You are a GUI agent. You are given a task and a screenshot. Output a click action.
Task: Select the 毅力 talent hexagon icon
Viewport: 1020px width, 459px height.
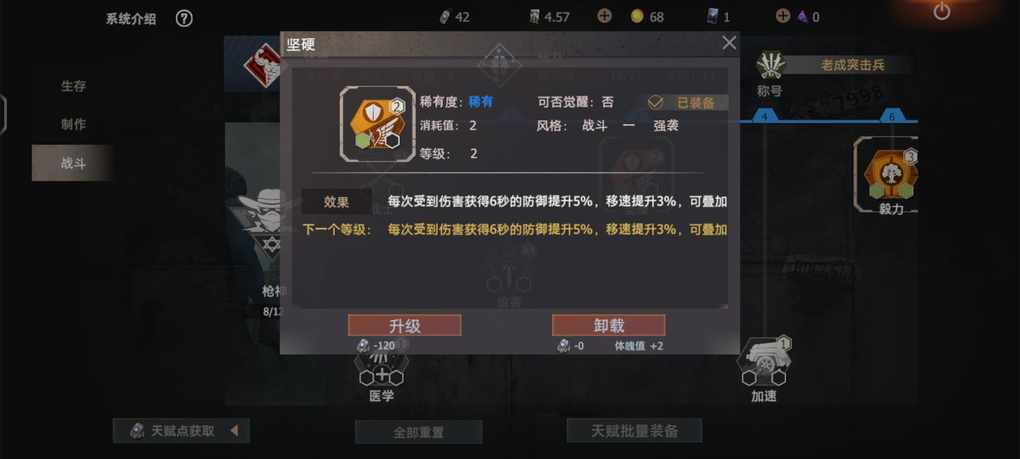pyautogui.click(x=890, y=174)
